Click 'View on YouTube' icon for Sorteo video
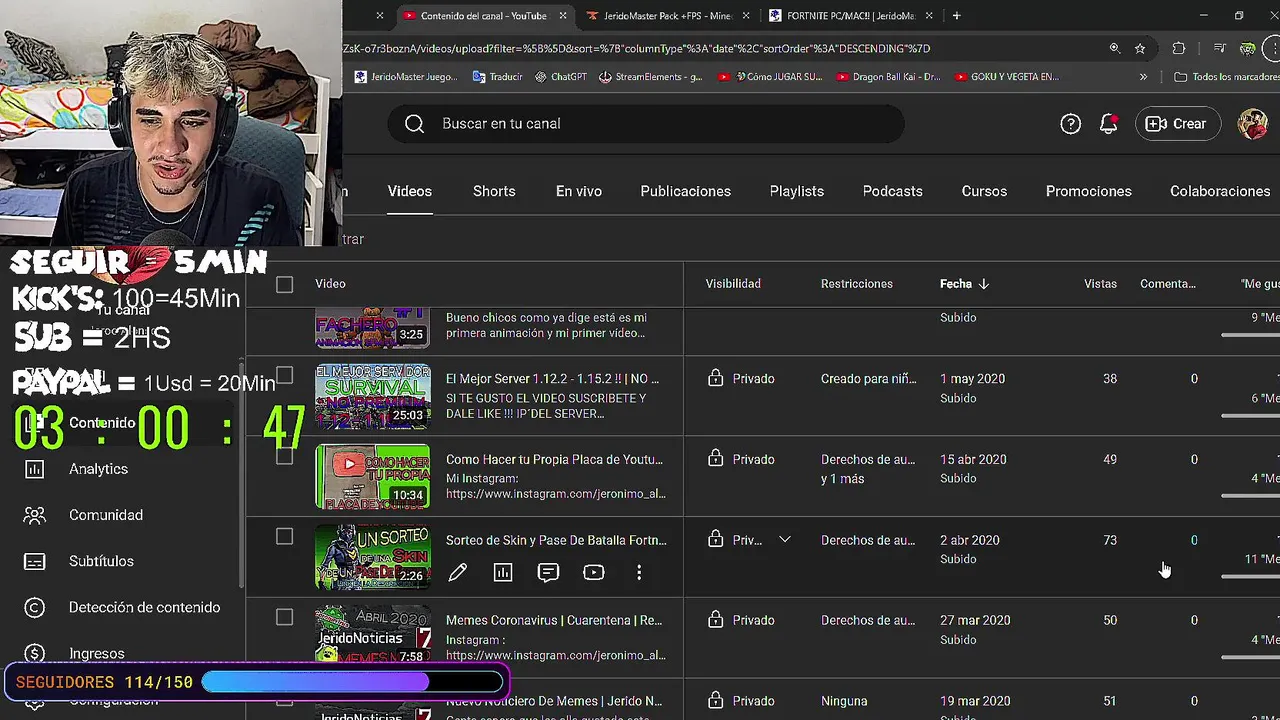 click(594, 572)
